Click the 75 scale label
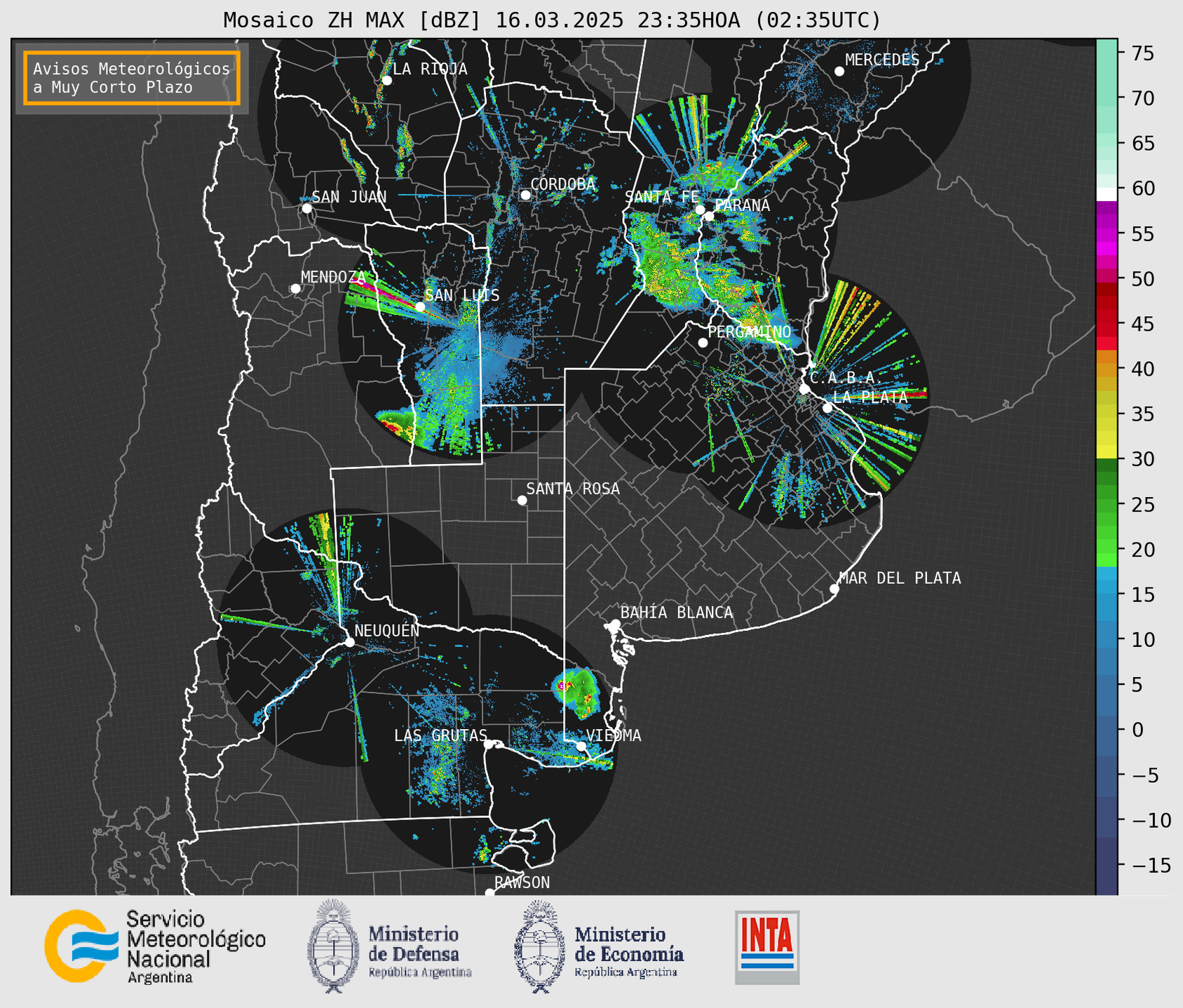This screenshot has height=1008, width=1183. pyautogui.click(x=1143, y=53)
